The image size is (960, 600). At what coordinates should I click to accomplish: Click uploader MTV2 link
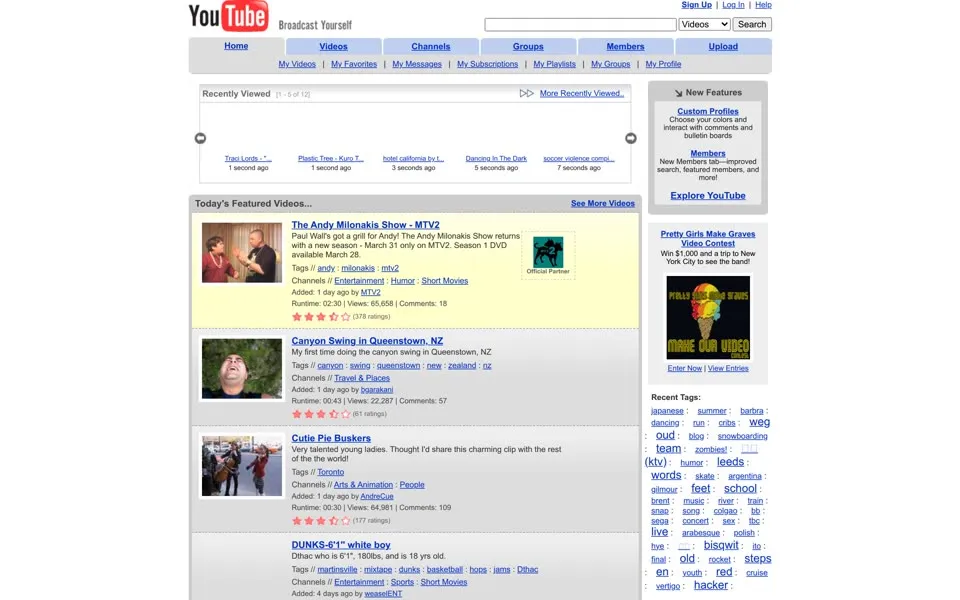(370, 293)
